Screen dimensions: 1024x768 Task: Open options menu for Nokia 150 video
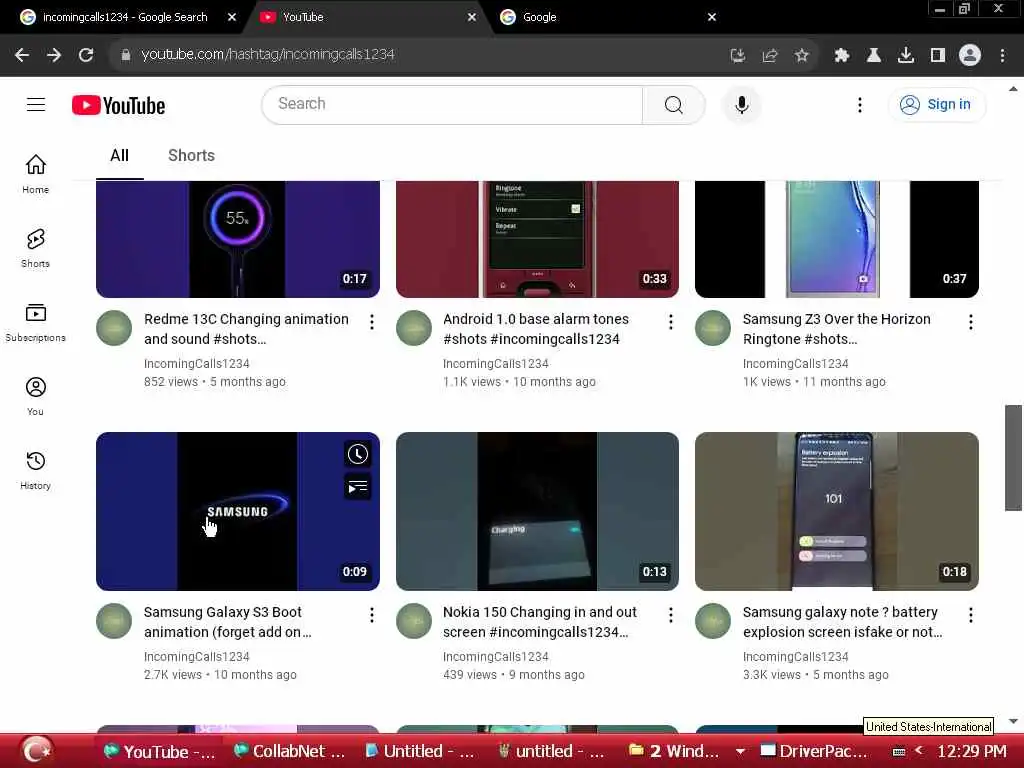point(671,615)
